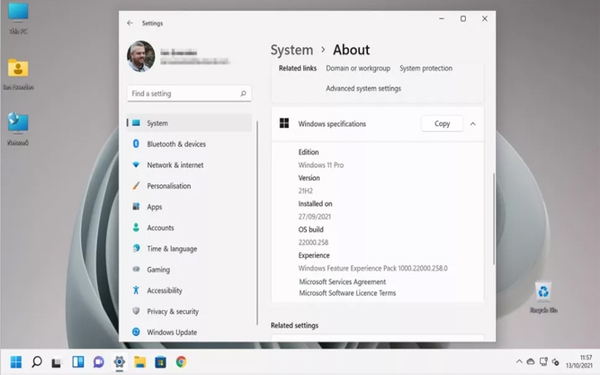
Task: Open Teams Chat on taskbar
Action: [x=98, y=362]
